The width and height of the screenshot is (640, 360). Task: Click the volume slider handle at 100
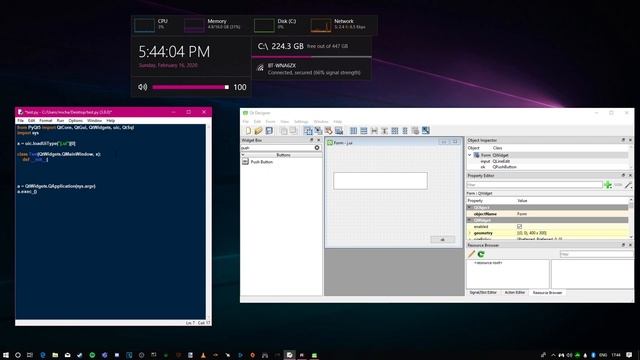click(227, 87)
